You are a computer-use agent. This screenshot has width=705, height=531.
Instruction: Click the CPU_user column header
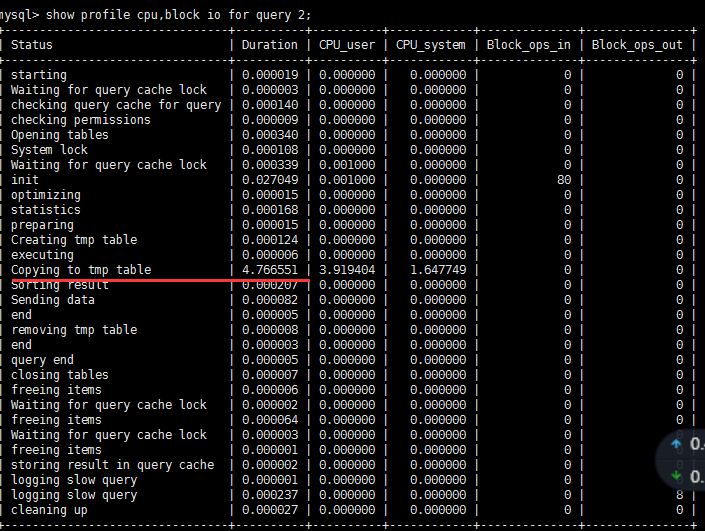(347, 45)
